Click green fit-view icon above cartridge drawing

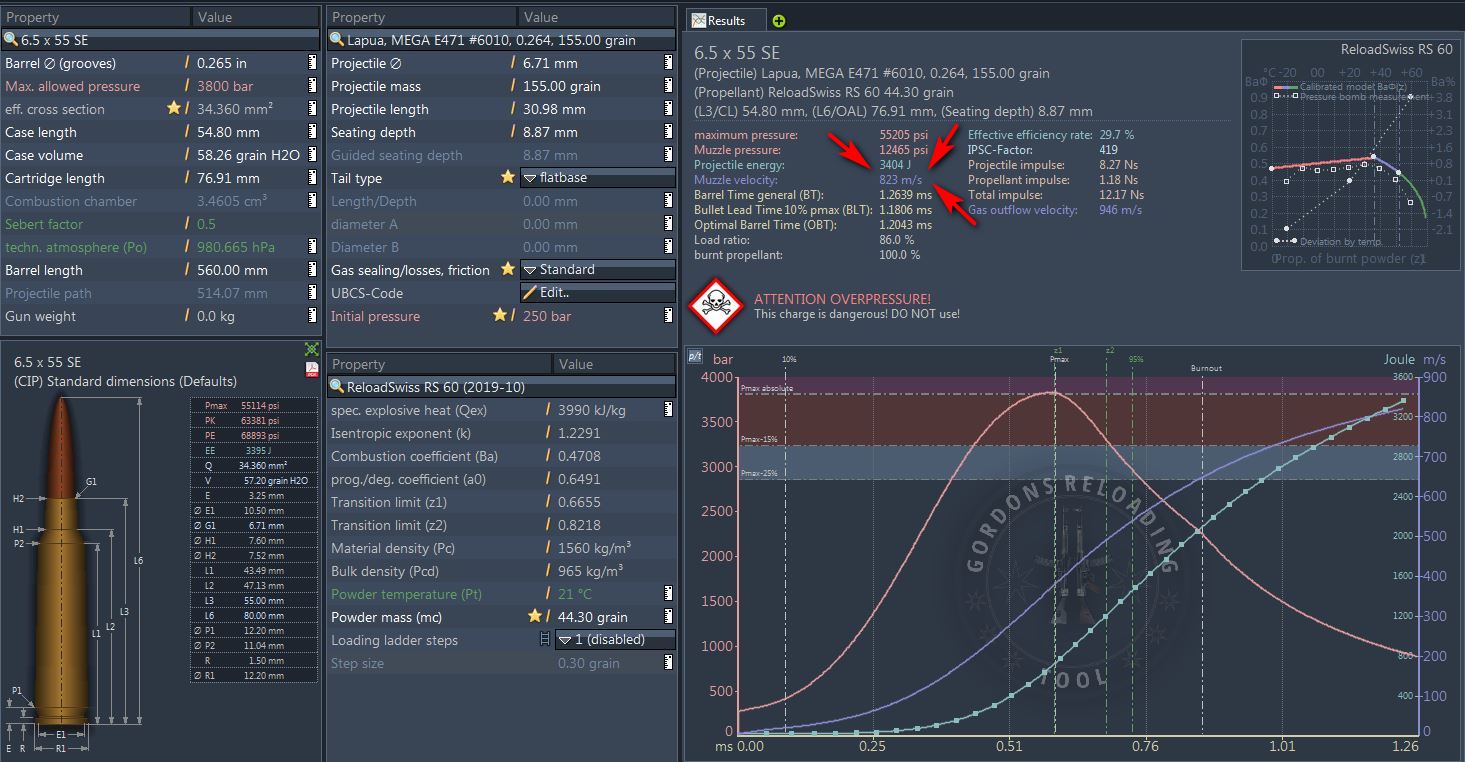tap(312, 349)
